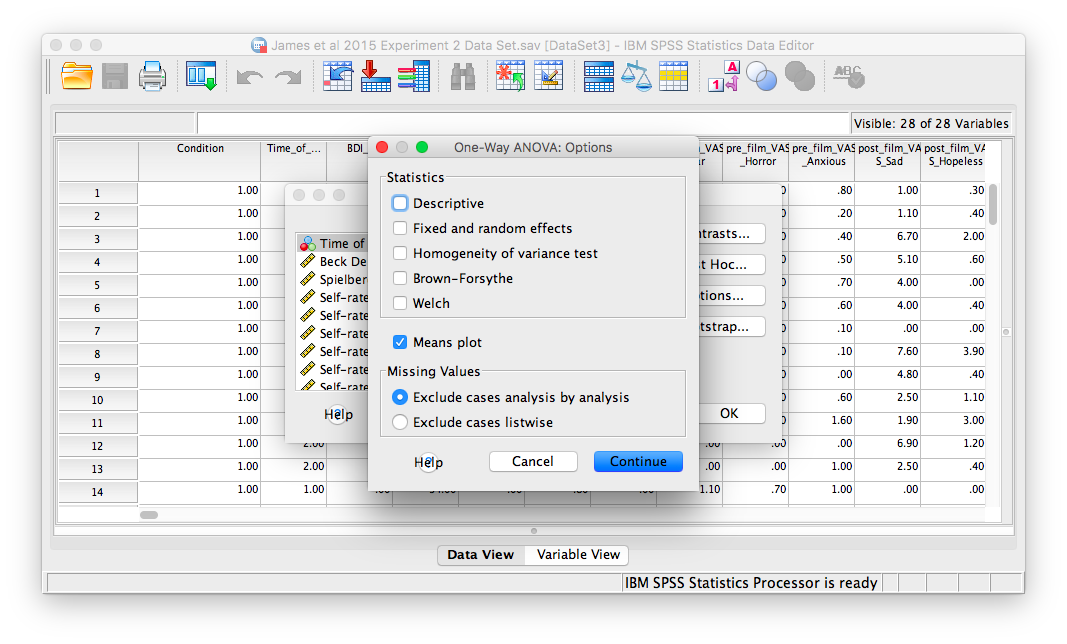
Task: Enable the Descriptive statistics checkbox
Action: (400, 203)
